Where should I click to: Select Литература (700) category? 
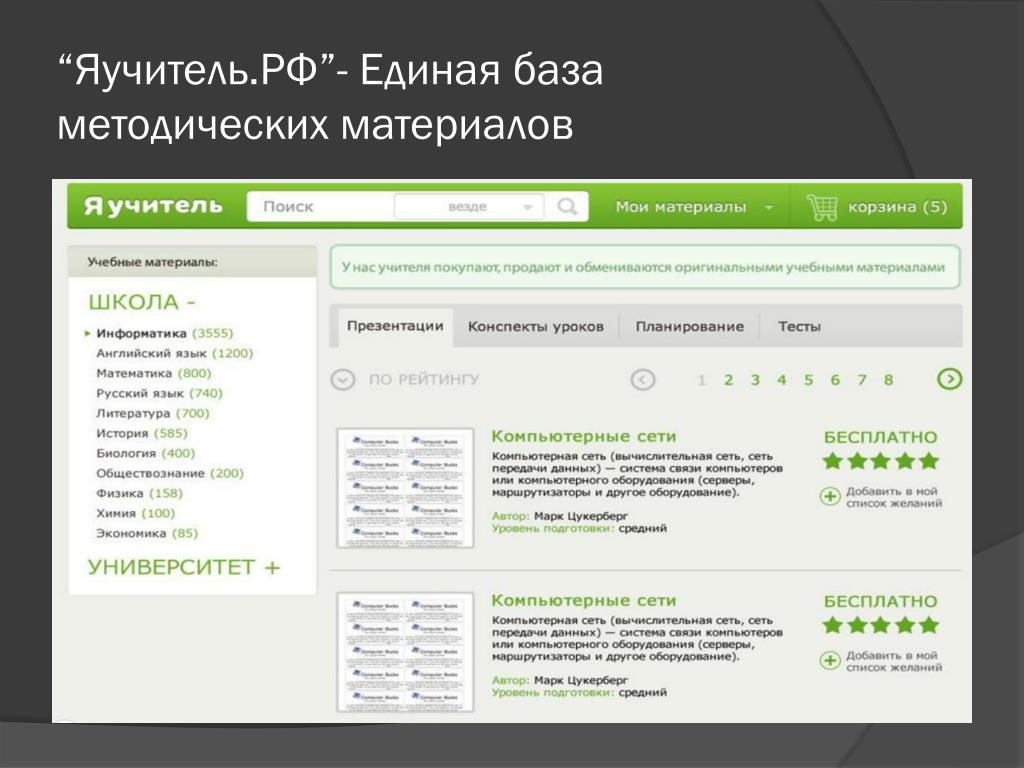(x=153, y=413)
